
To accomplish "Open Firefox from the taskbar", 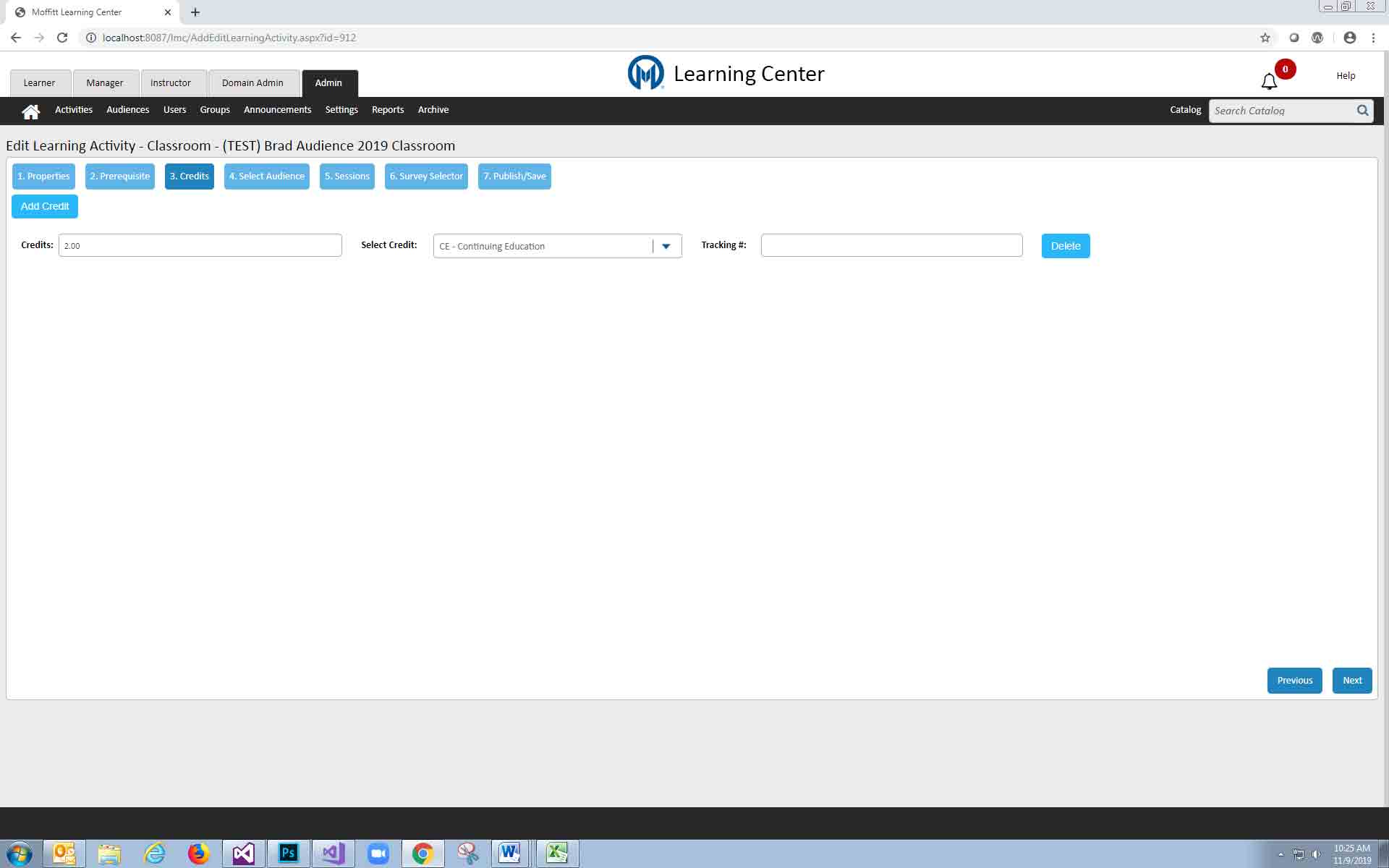I will click(x=198, y=854).
